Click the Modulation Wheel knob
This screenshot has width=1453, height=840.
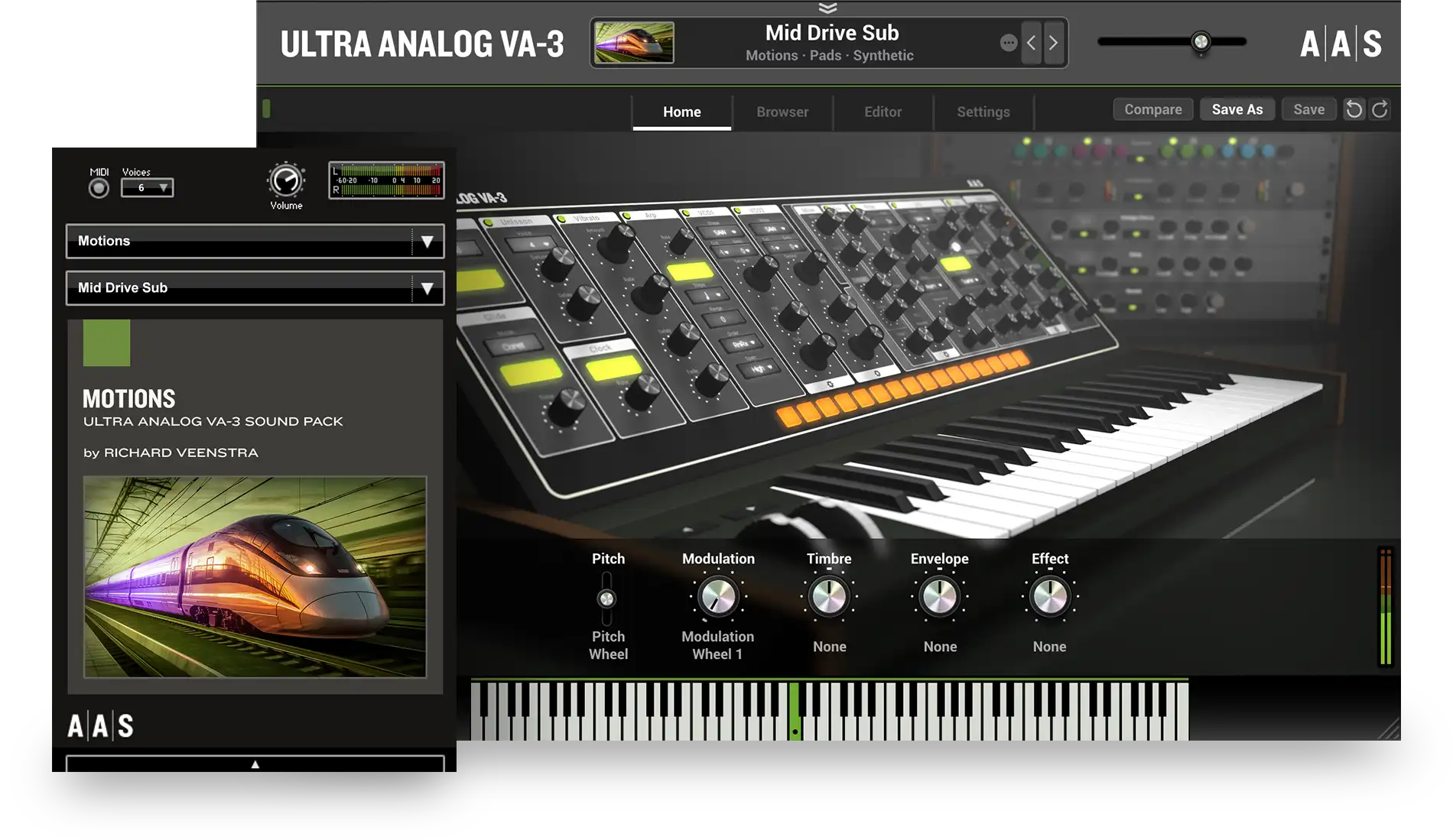718,596
